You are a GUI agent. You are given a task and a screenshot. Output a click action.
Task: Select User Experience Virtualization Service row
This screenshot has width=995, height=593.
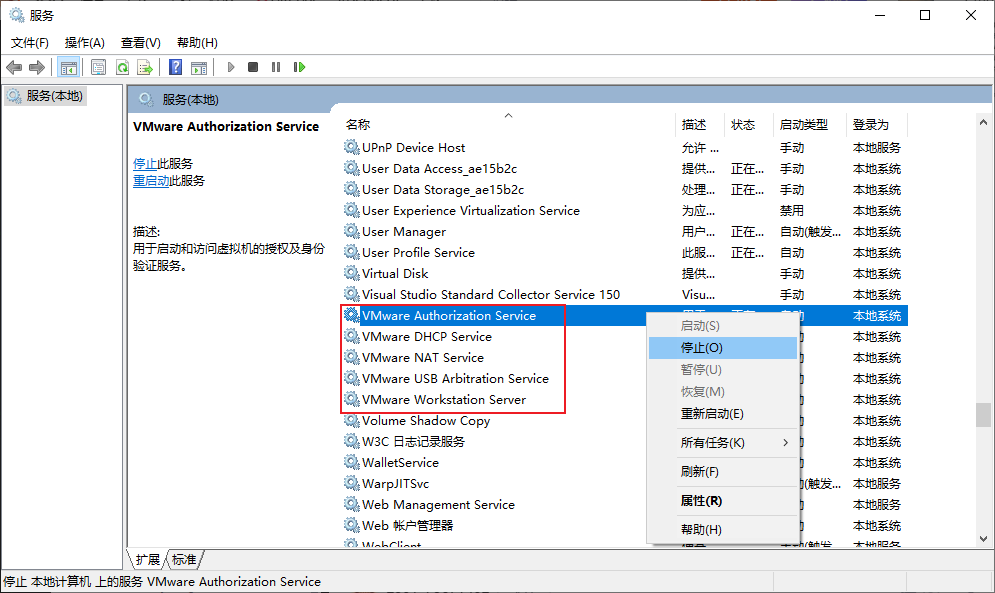(624, 210)
